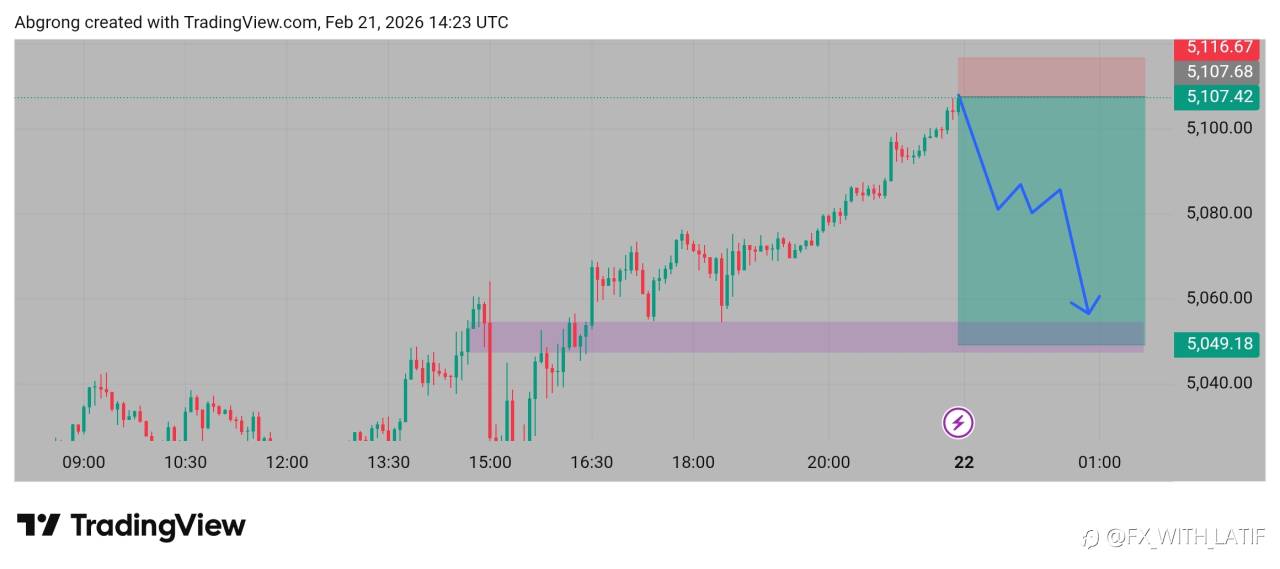The image size is (1280, 569).
Task: Click the bold 22 date label
Action: pyautogui.click(x=964, y=462)
